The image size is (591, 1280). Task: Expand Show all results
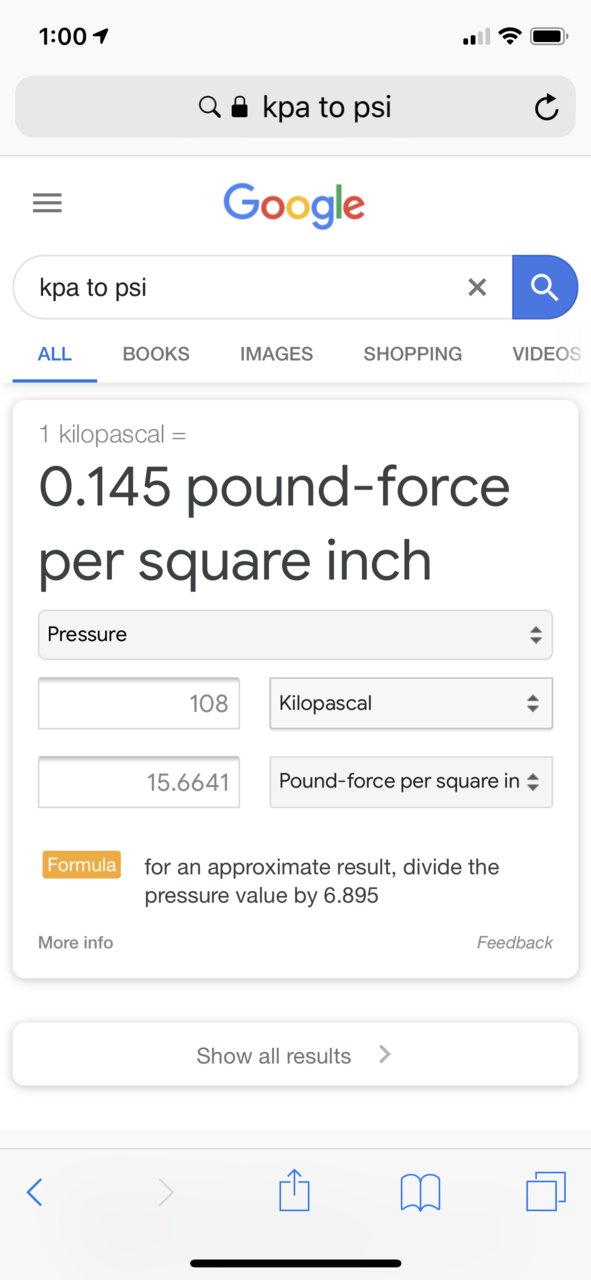click(295, 1055)
